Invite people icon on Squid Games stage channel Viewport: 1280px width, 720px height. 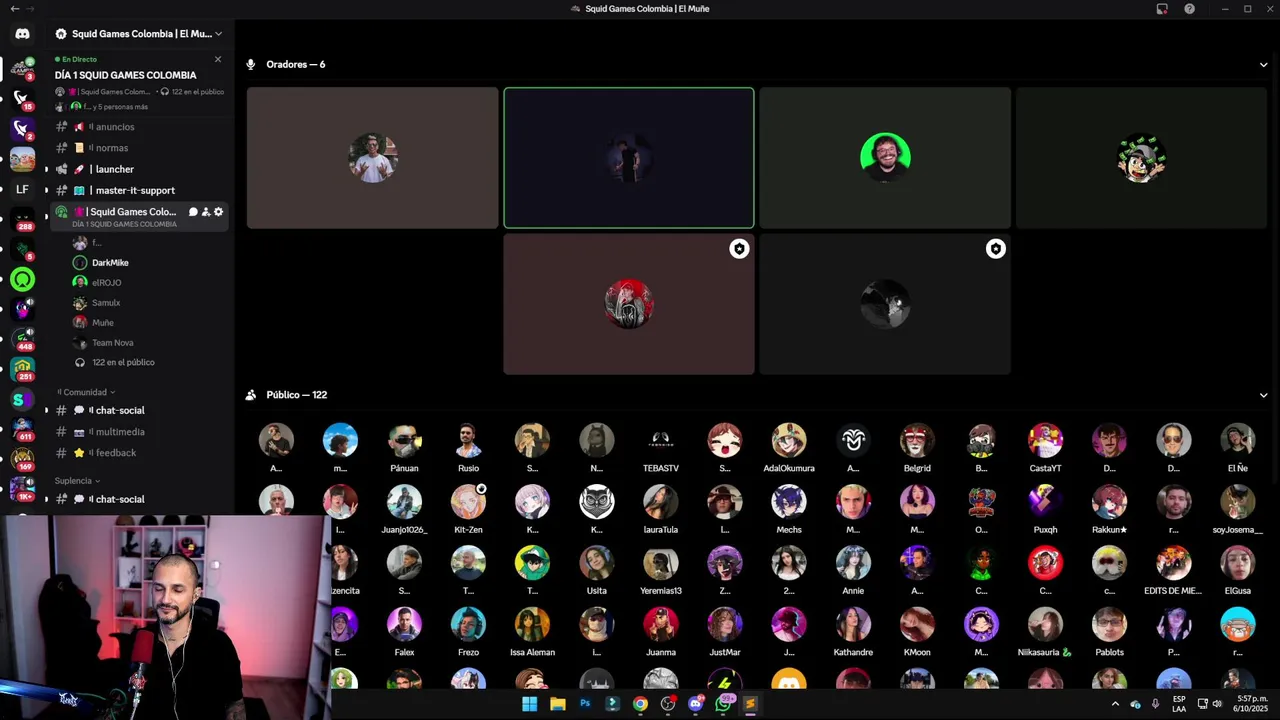[206, 212]
